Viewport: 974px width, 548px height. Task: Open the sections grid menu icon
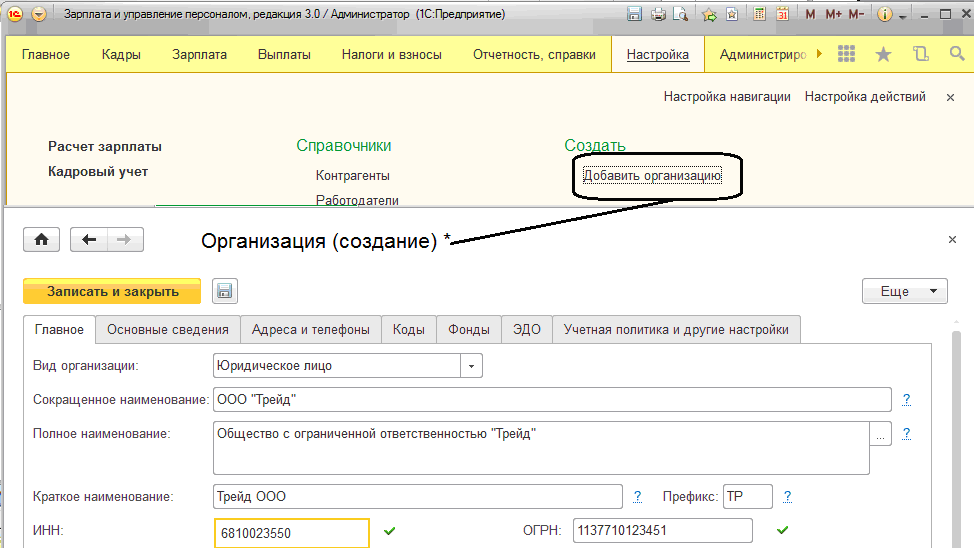846,55
